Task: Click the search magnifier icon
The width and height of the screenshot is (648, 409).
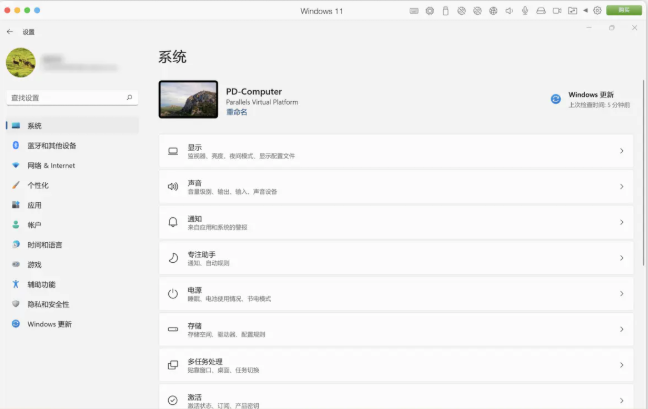Action: point(129,97)
